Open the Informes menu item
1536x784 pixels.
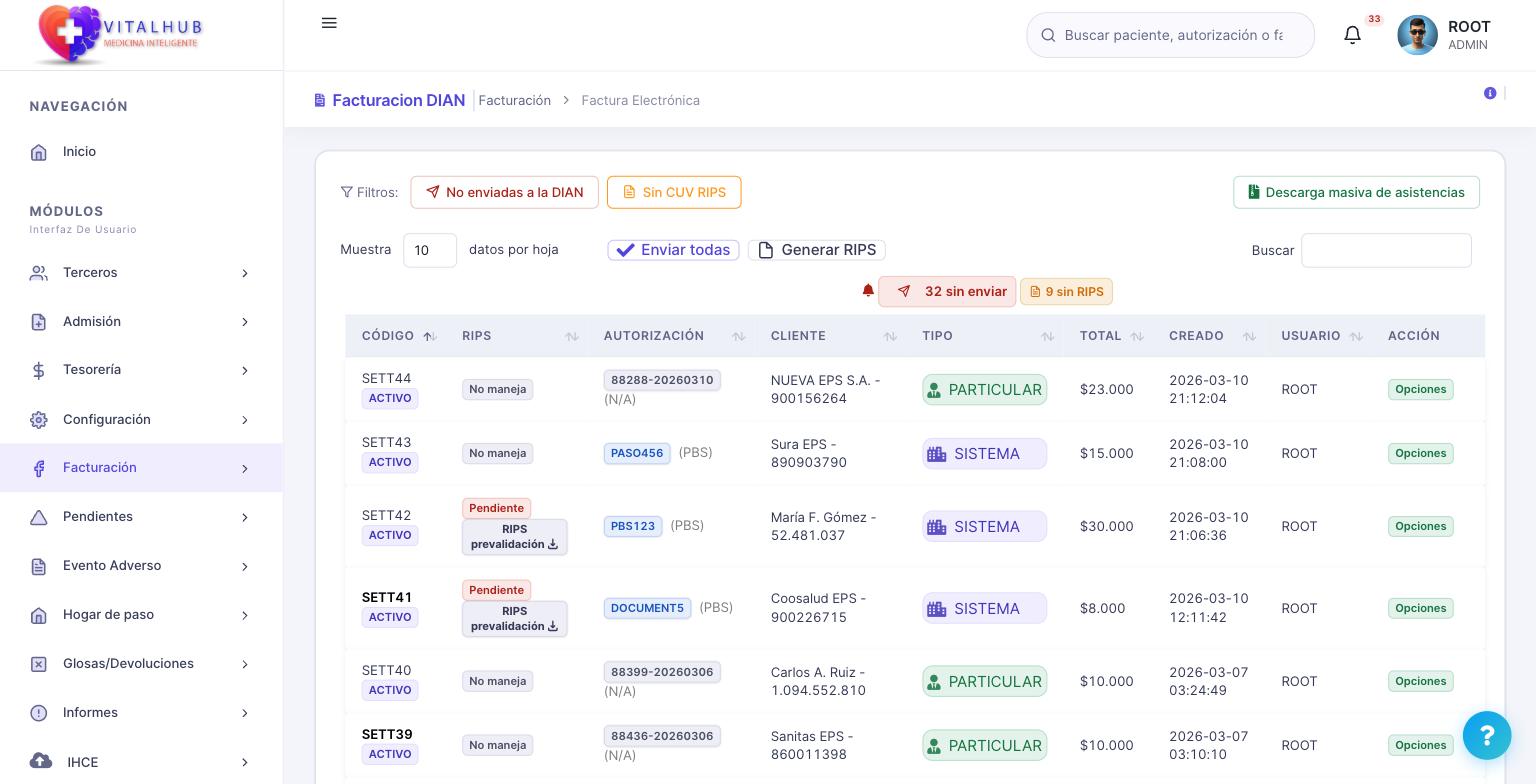[141, 713]
